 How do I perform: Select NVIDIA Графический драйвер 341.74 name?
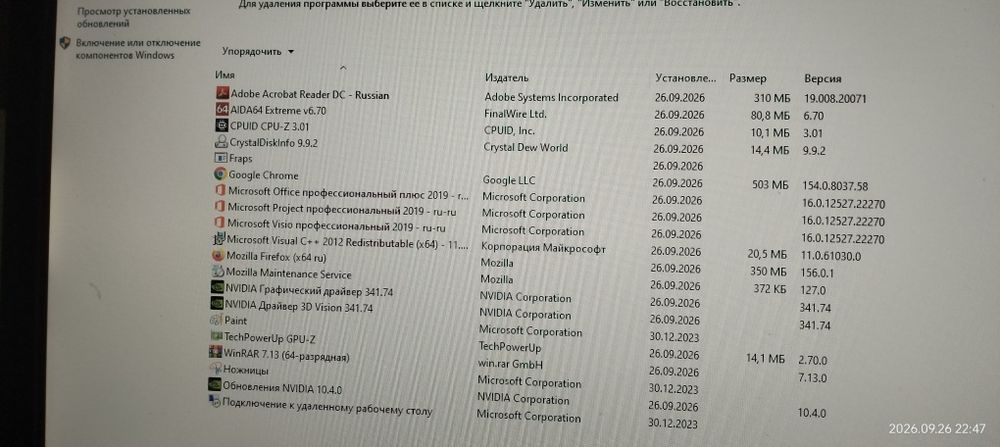tap(309, 291)
